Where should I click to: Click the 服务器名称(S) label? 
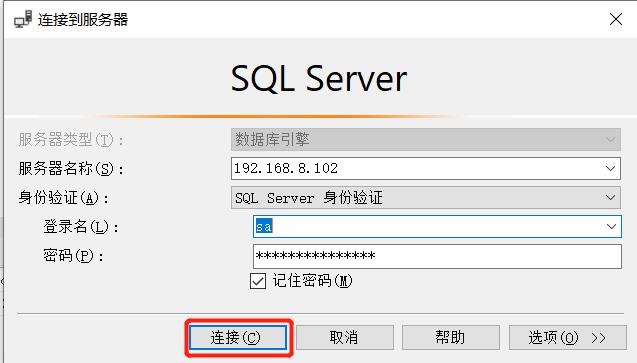pos(71,169)
